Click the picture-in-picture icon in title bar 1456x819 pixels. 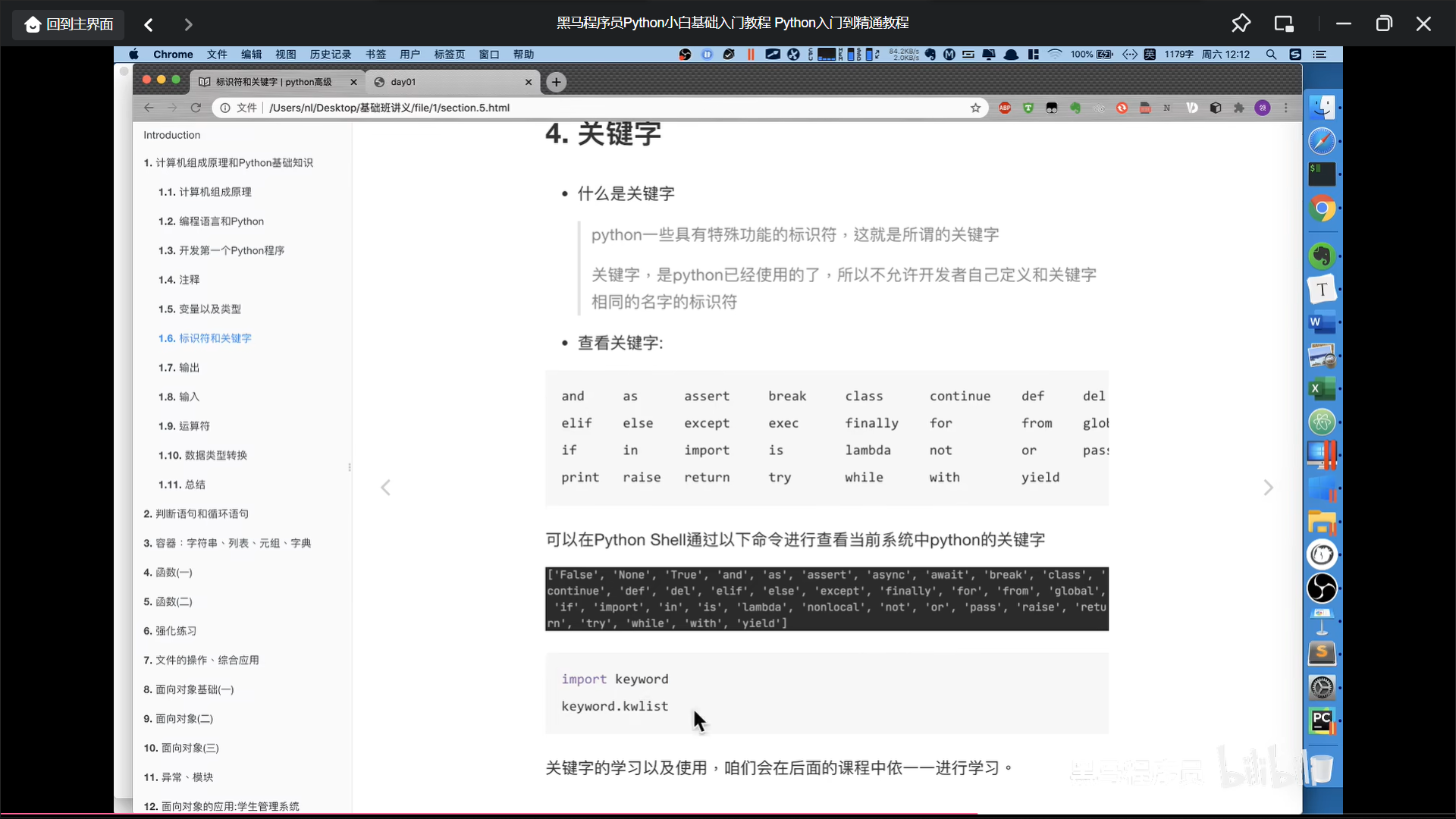click(x=1284, y=24)
